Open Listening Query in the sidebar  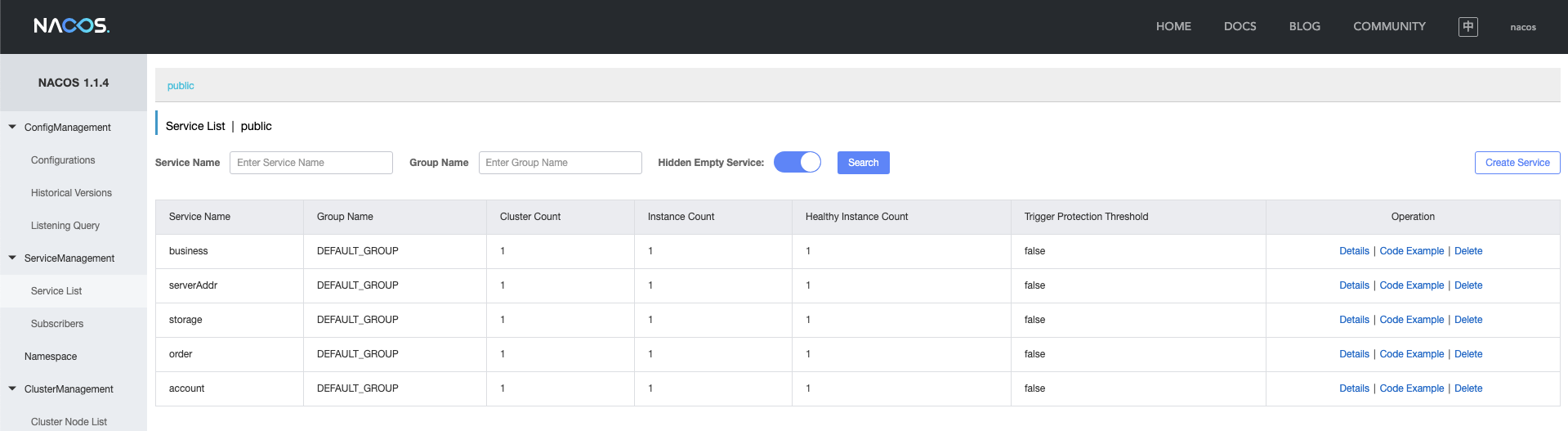pos(65,226)
